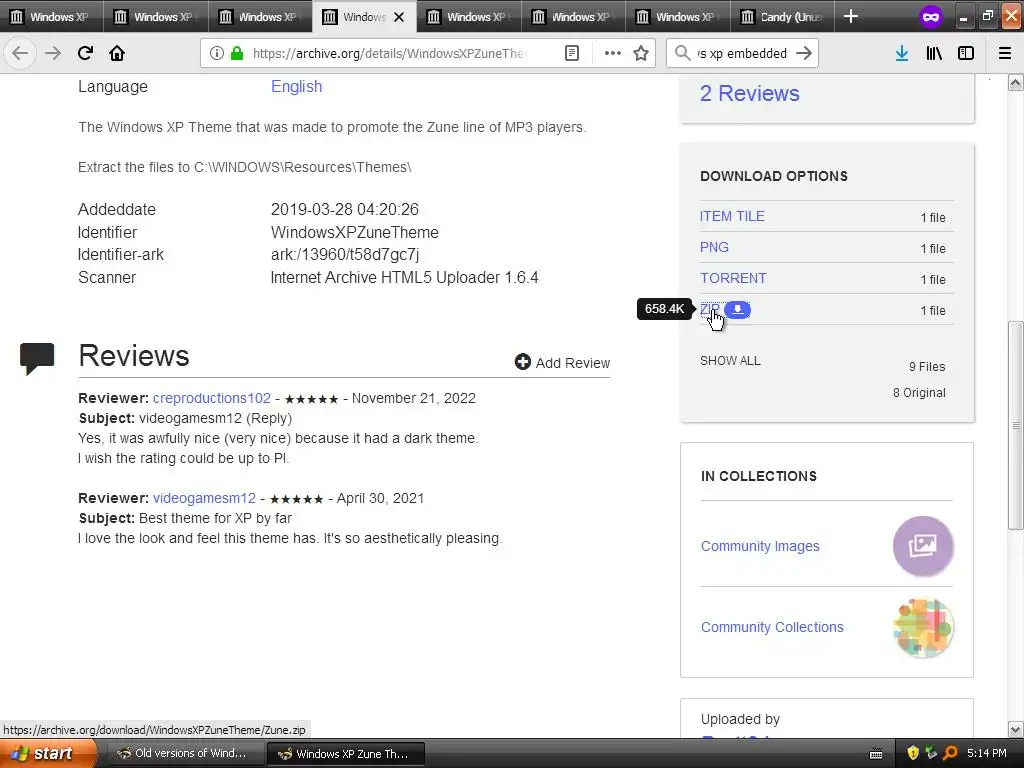Click the search magnifier icon
The image size is (1024, 768).
(682, 53)
